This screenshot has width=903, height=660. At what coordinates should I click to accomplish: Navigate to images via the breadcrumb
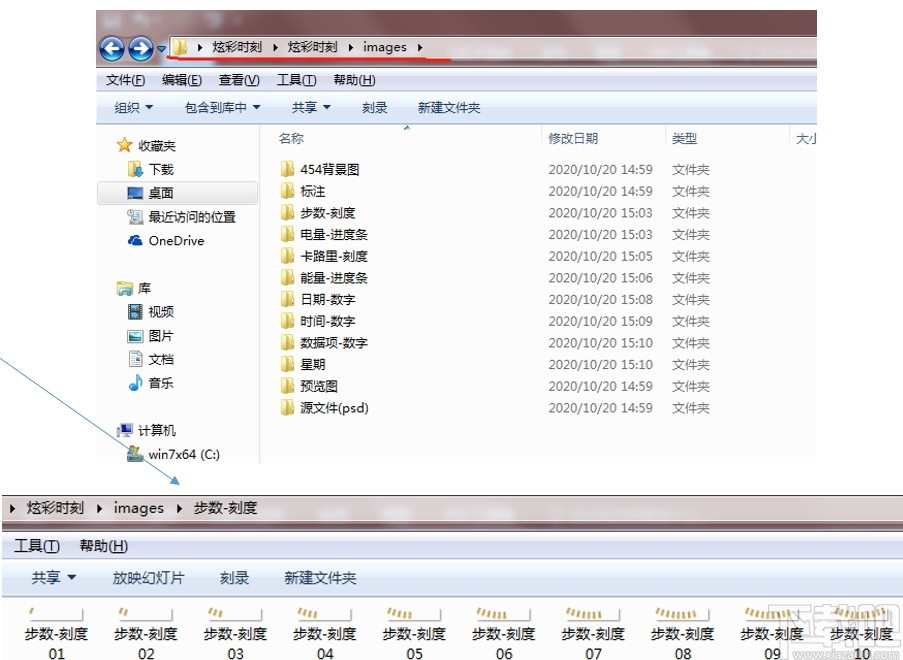(386, 46)
